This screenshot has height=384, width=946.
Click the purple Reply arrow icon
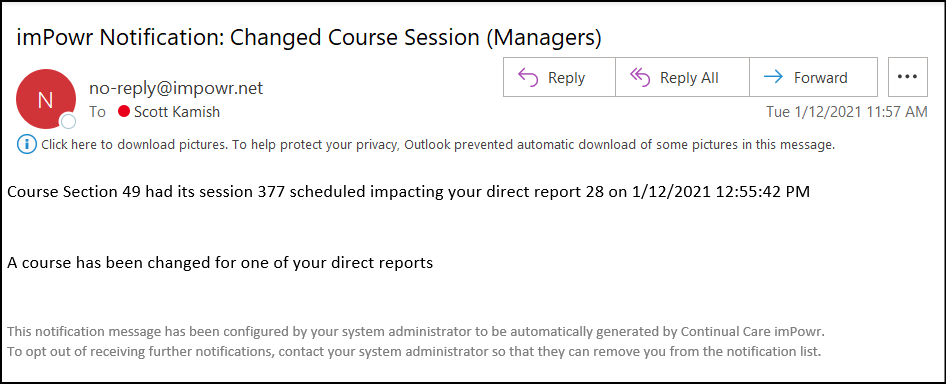tap(528, 77)
